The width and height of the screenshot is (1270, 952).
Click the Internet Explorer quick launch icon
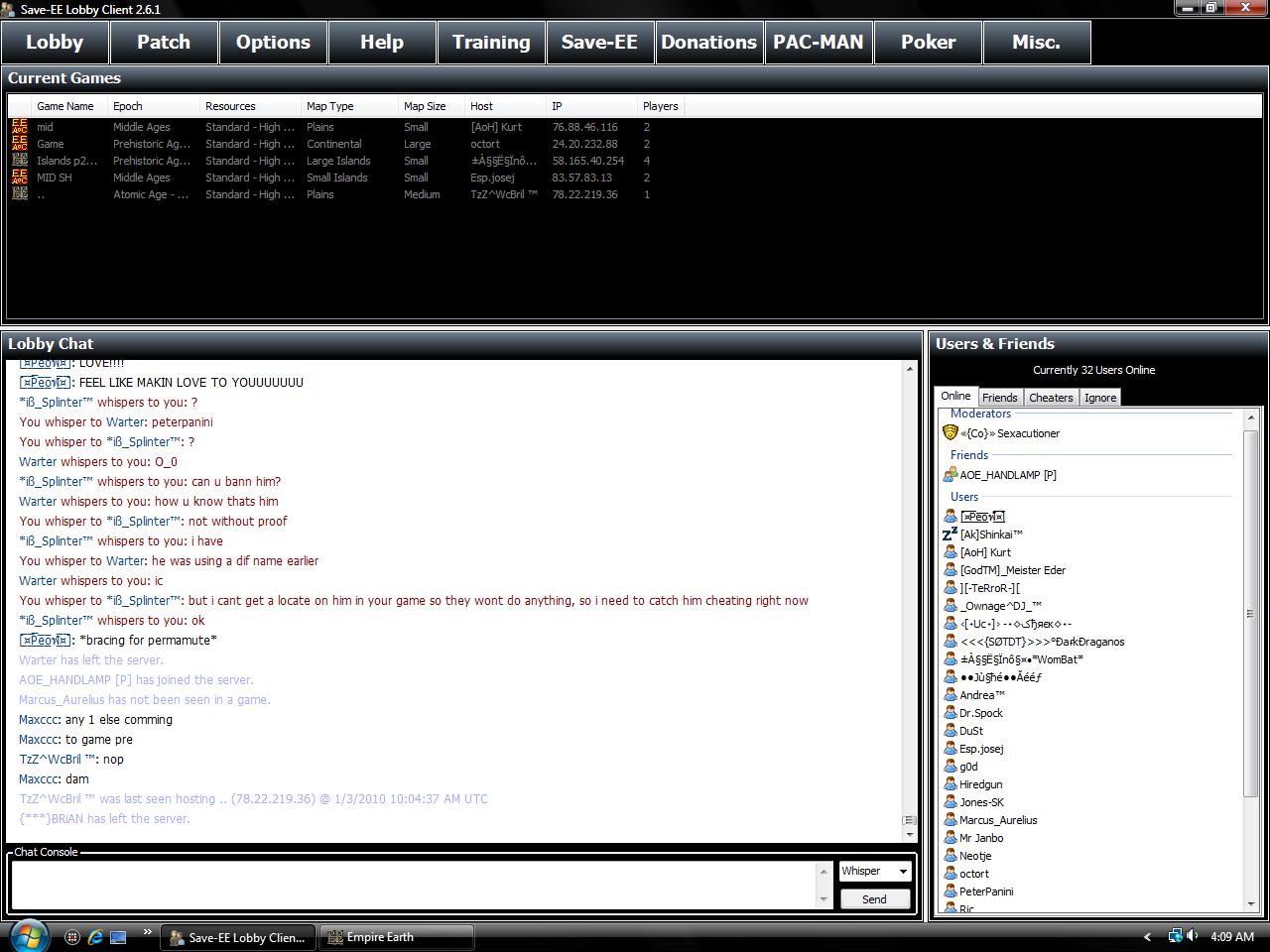coord(95,936)
